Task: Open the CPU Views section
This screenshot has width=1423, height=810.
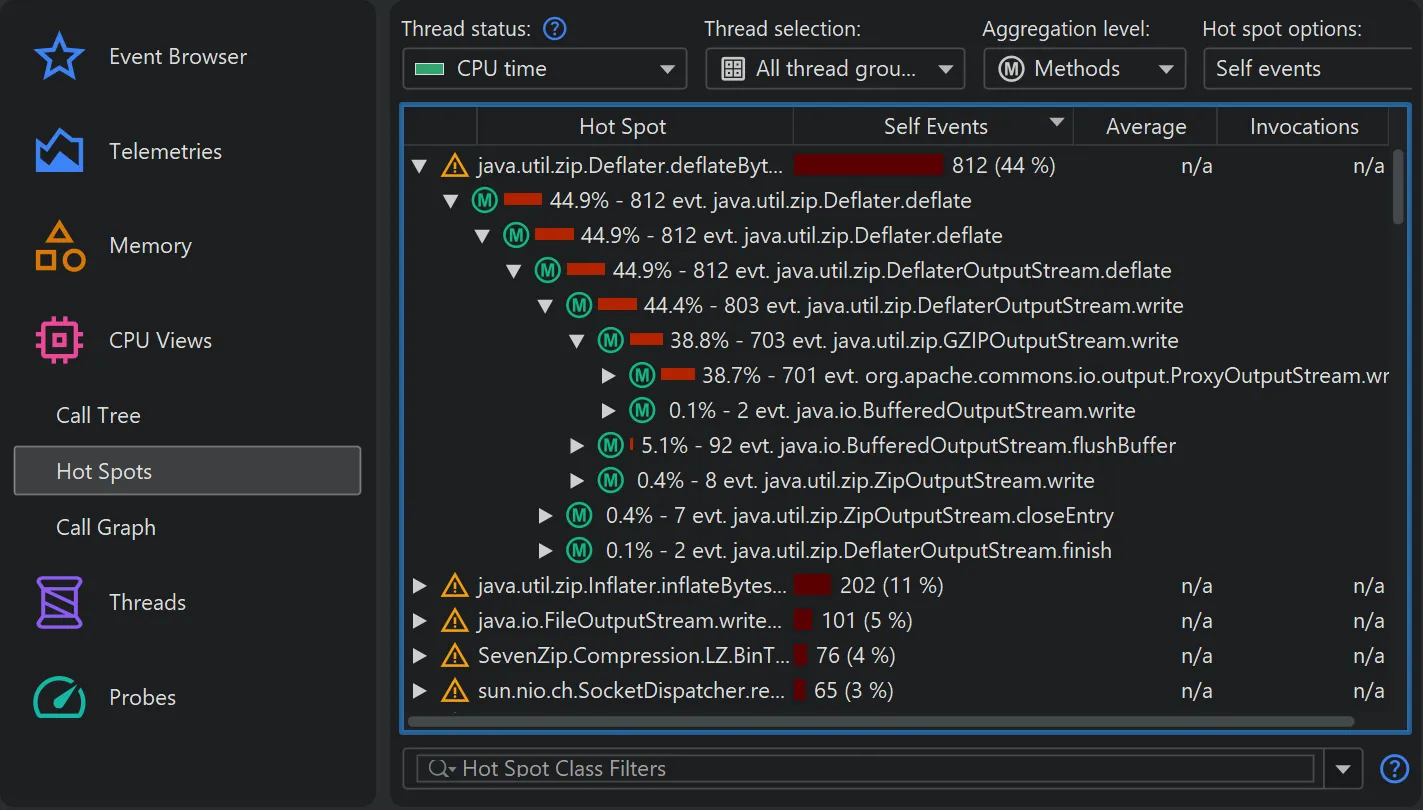Action: click(x=160, y=340)
